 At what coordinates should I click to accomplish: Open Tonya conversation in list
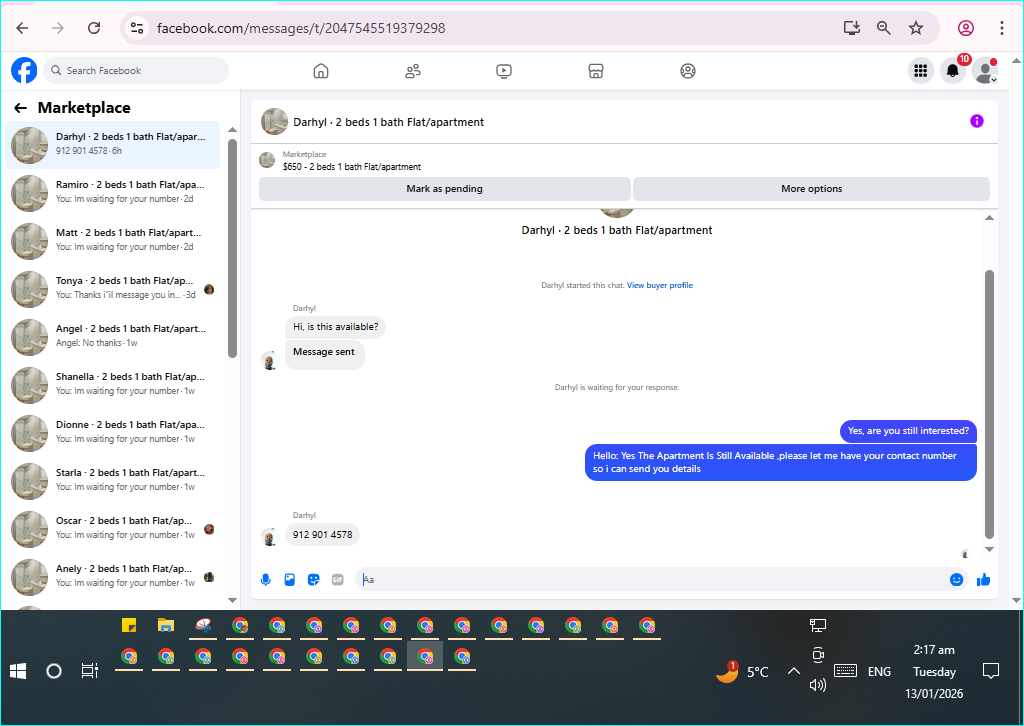click(x=112, y=288)
